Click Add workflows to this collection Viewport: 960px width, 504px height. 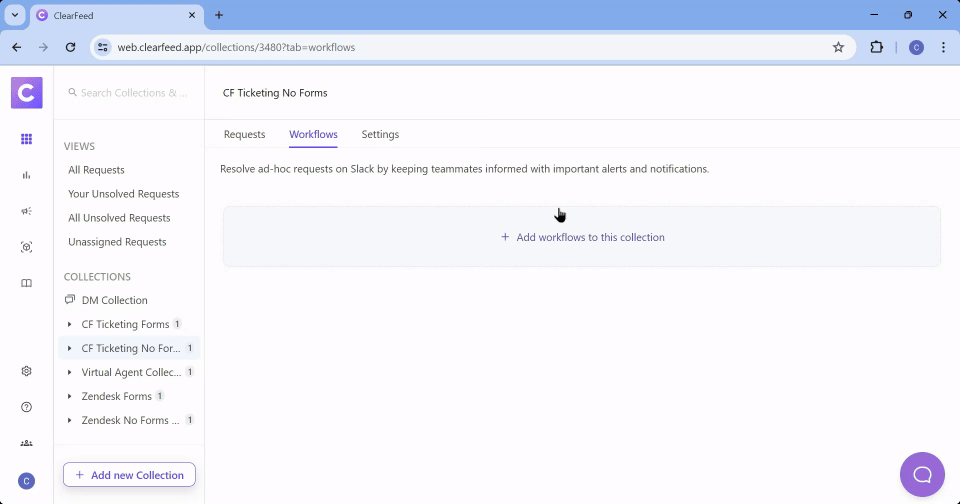tap(582, 237)
